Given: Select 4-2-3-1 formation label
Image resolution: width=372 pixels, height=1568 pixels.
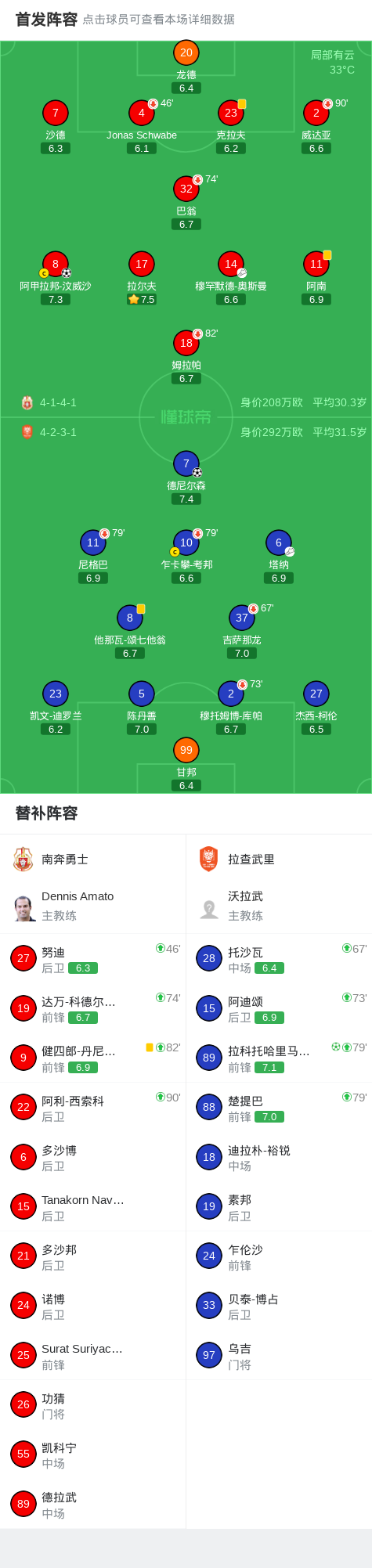Looking at the screenshot, I should 58,432.
